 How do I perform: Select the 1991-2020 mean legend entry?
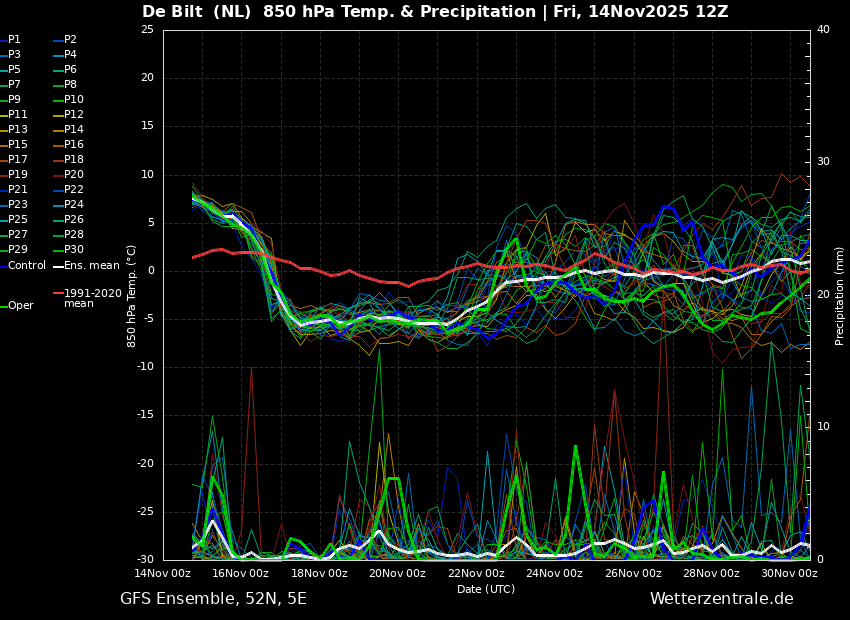pyautogui.click(x=87, y=298)
